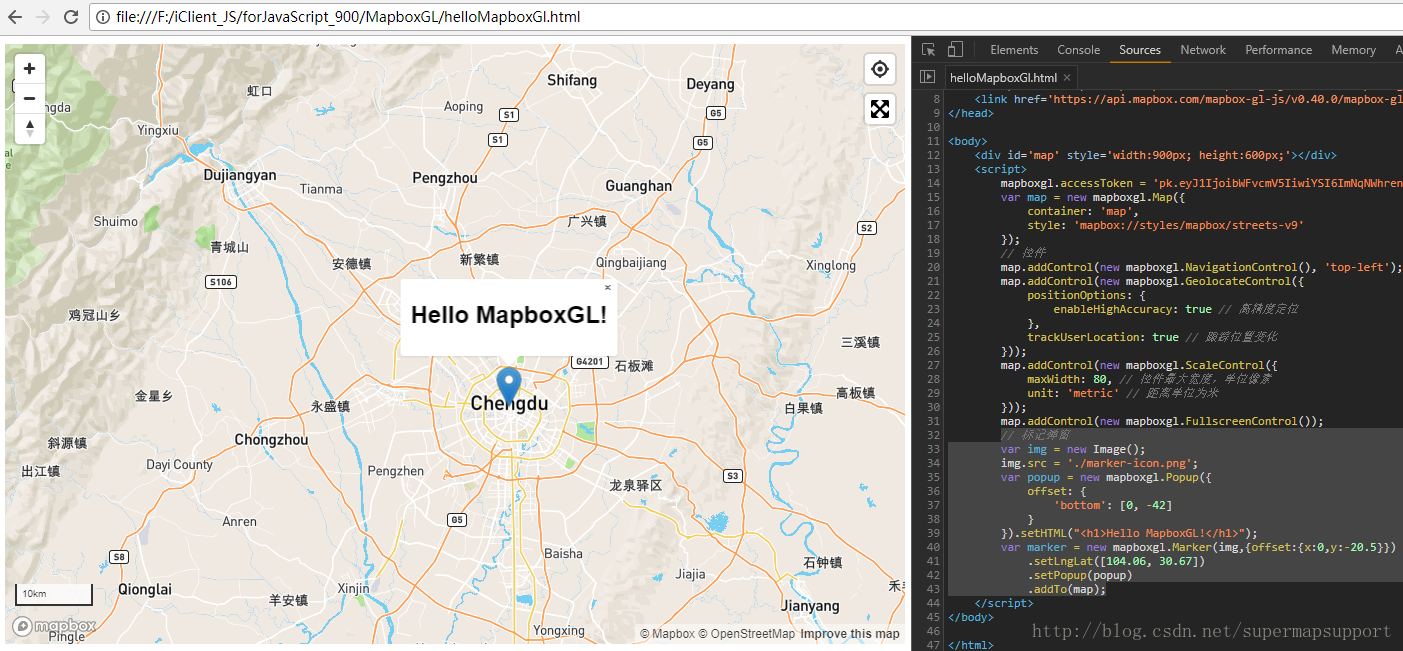Click the 10km scale control

[54, 594]
